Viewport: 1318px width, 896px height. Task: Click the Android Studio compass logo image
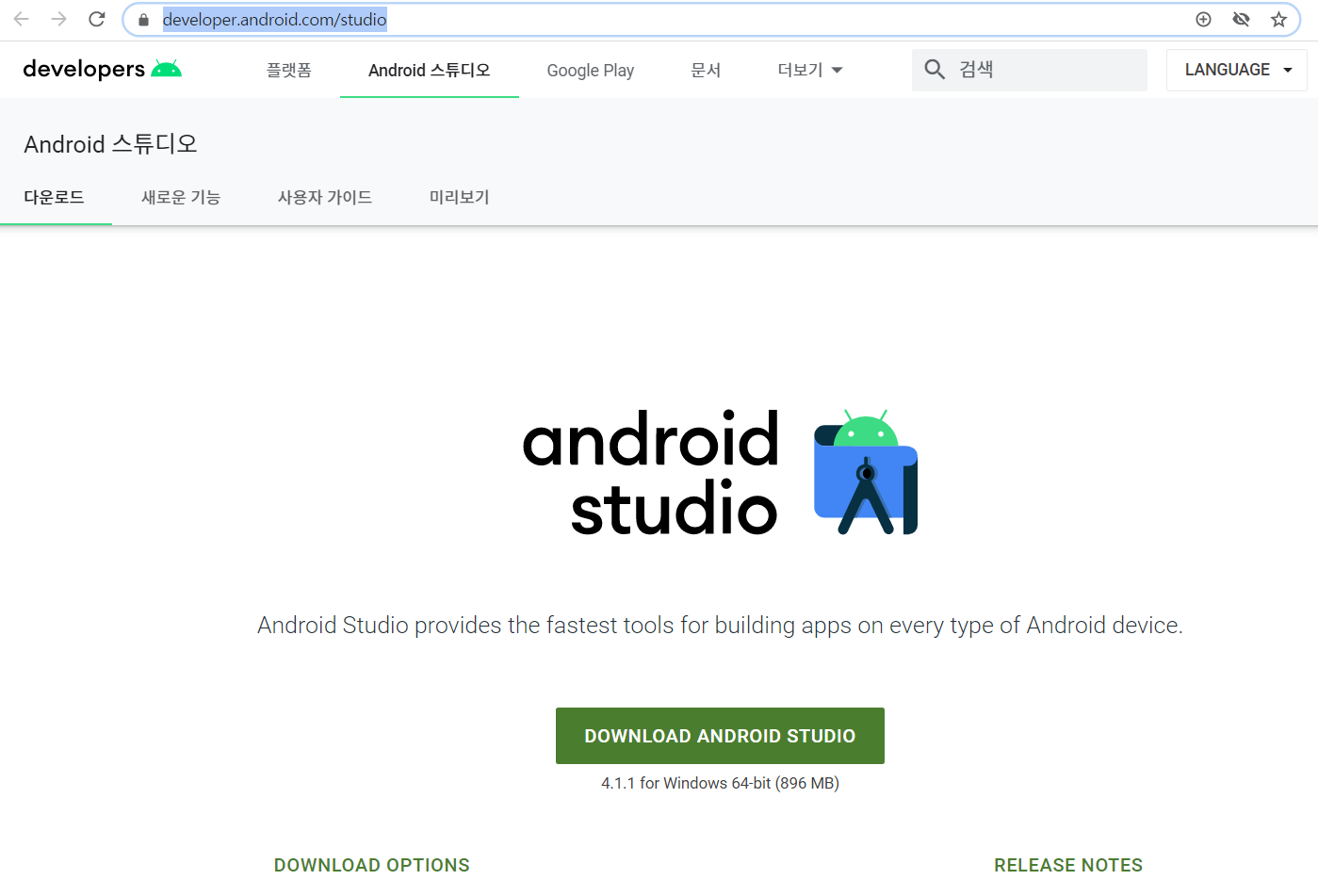pyautogui.click(x=866, y=472)
